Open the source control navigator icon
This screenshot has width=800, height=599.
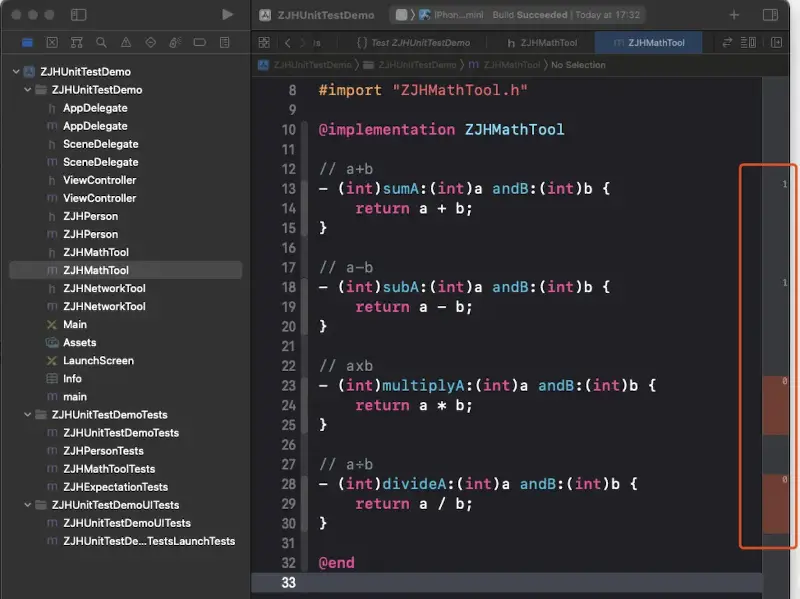(52, 42)
